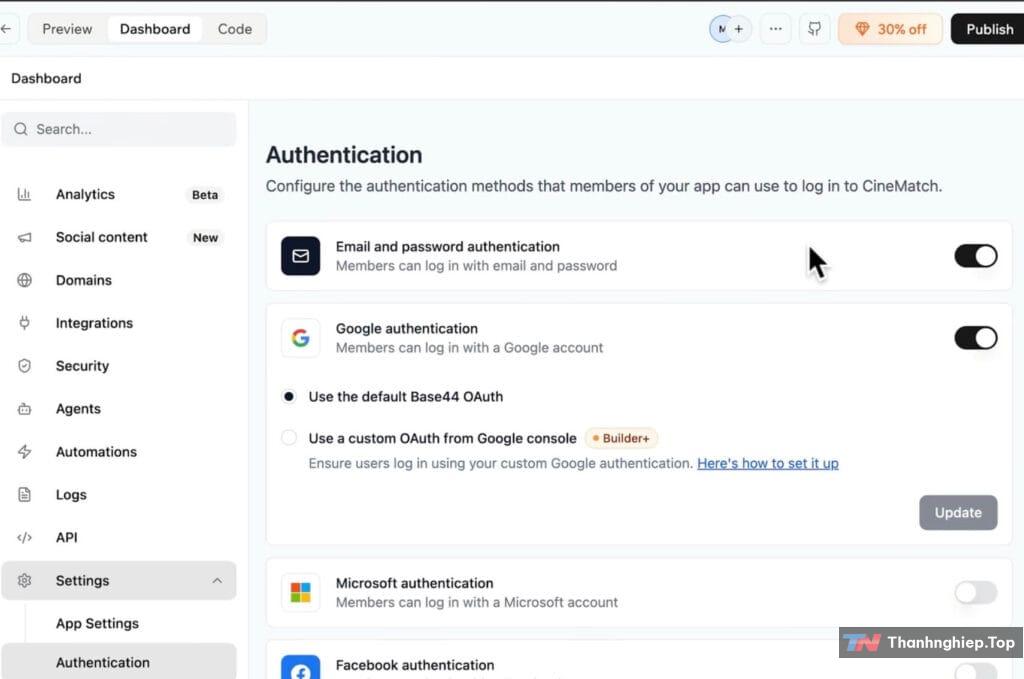Enable Microsoft authentication toggle

pos(976,593)
